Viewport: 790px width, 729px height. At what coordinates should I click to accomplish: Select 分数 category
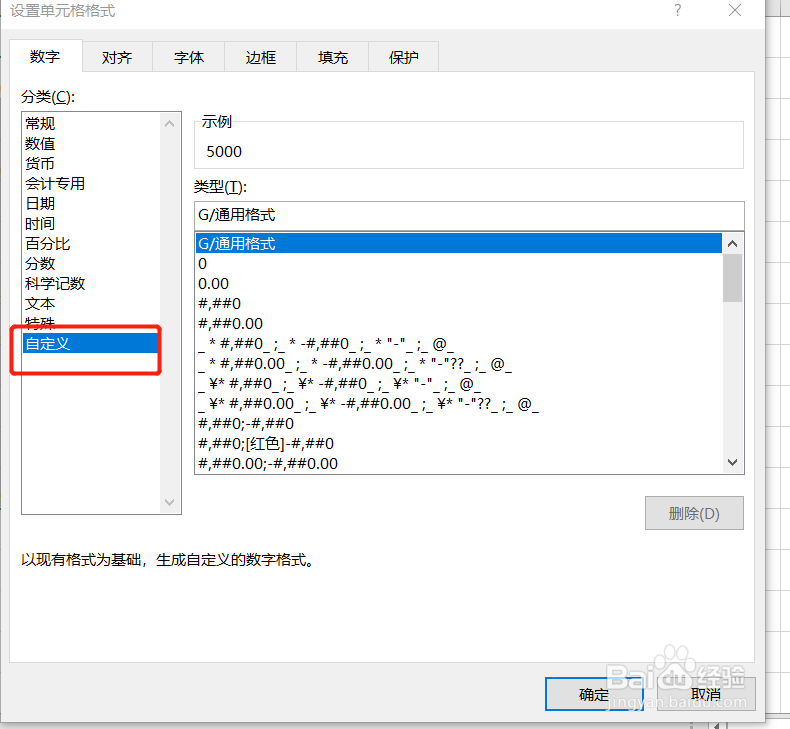(91, 263)
